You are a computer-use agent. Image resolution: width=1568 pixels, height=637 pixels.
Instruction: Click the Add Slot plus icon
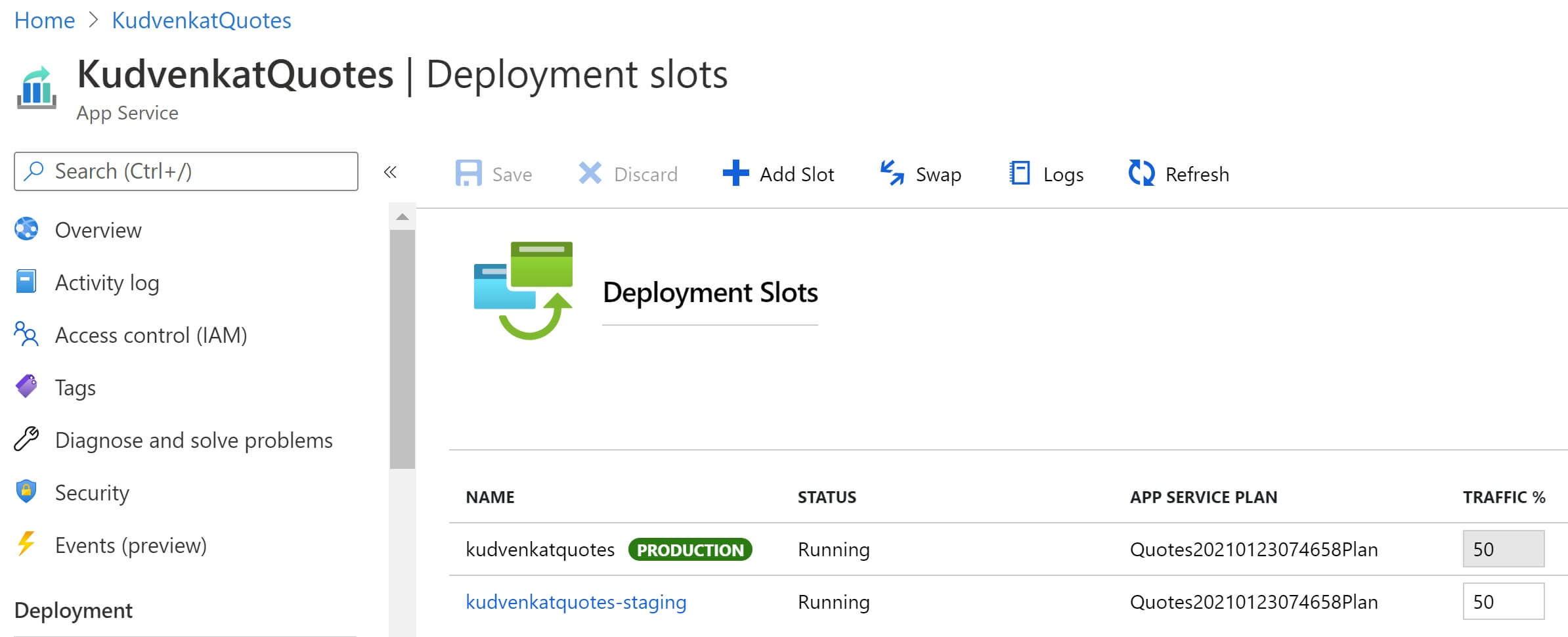pos(735,173)
